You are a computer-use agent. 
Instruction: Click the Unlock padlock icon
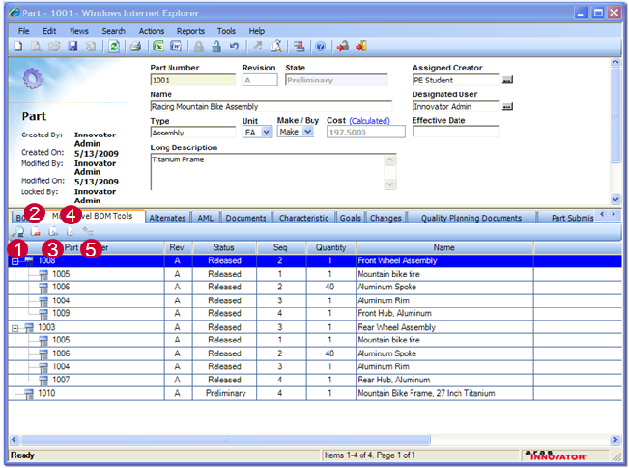217,46
